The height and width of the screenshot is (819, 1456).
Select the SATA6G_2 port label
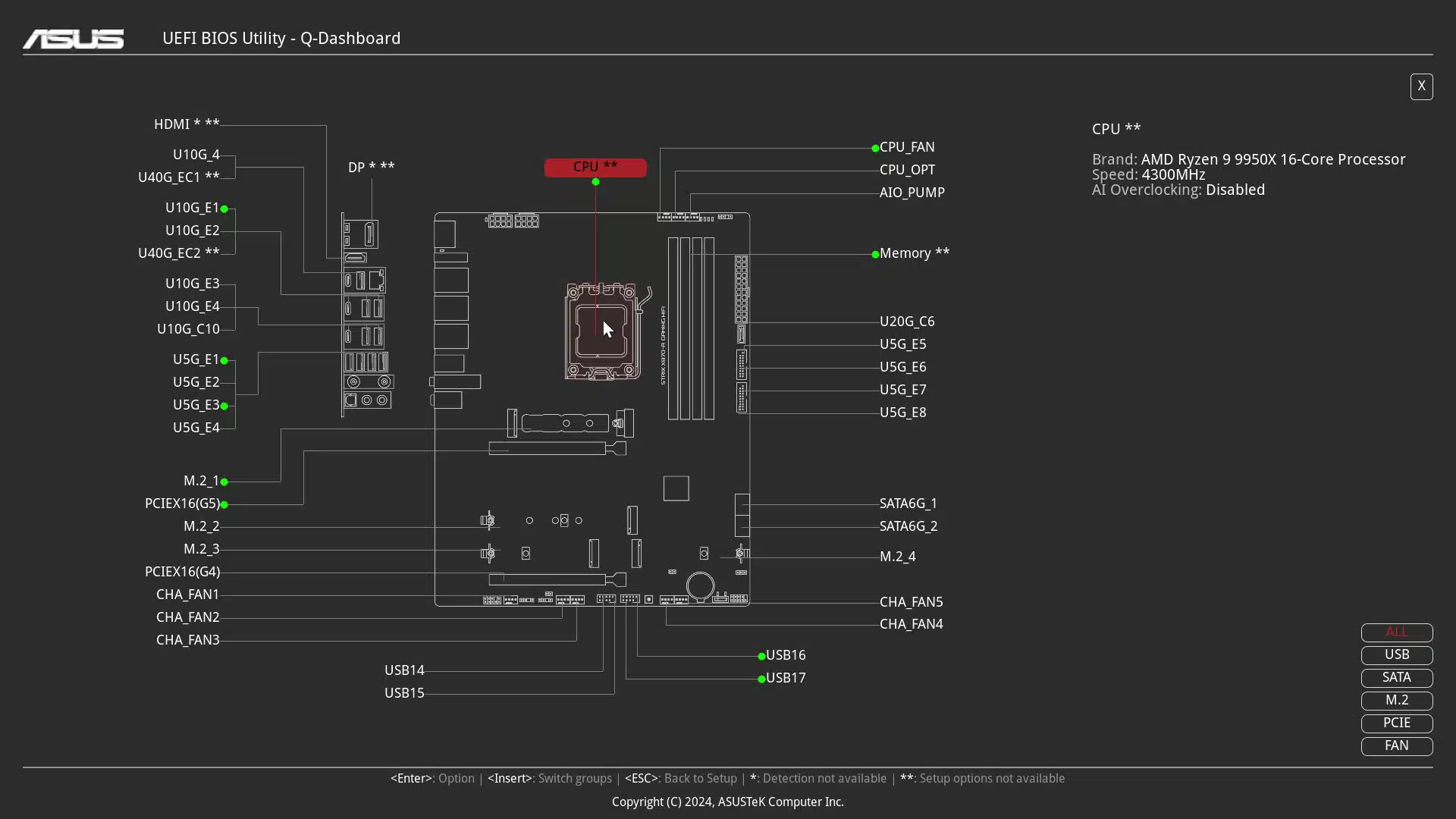(x=908, y=526)
